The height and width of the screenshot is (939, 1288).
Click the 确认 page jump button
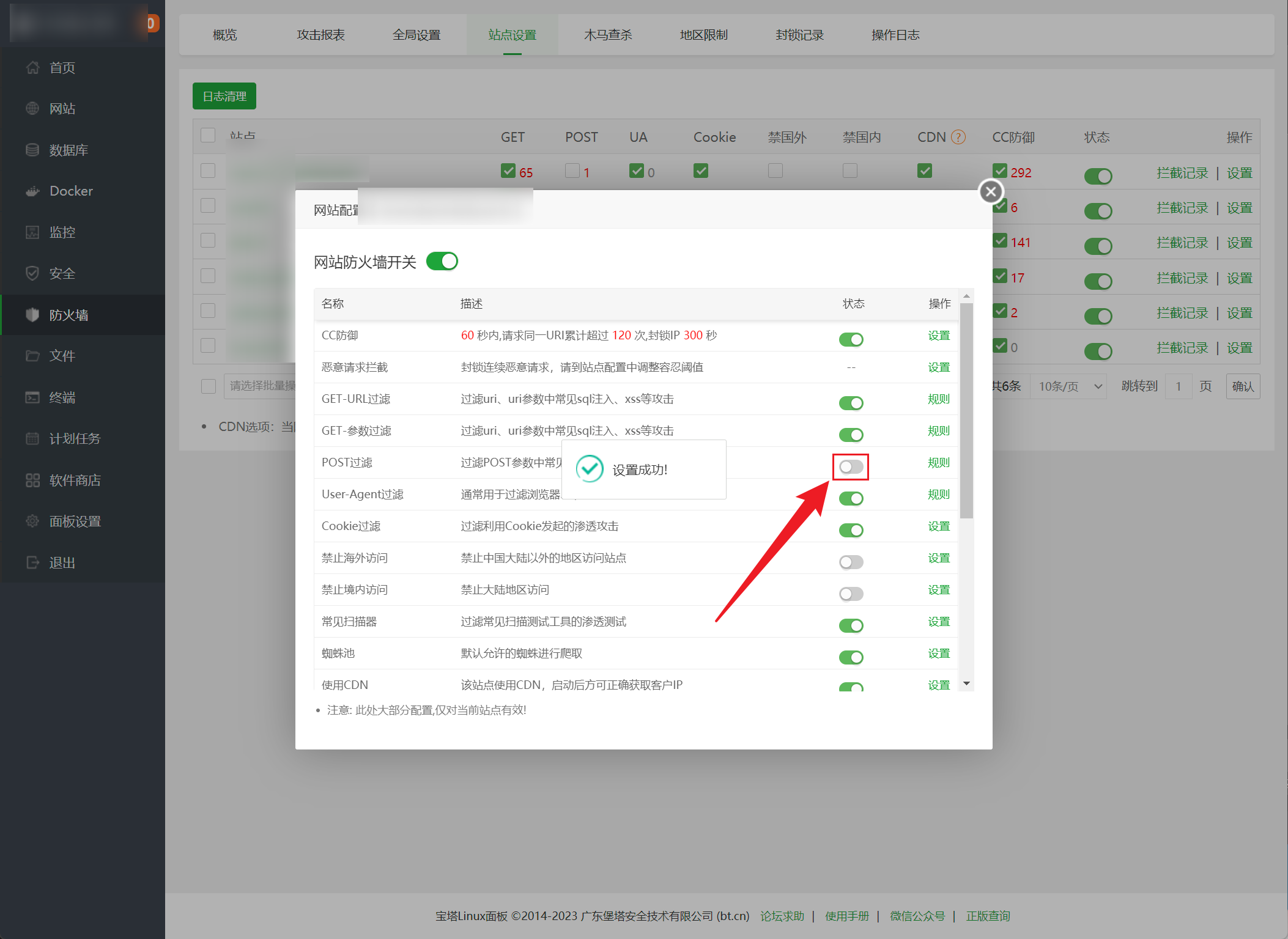point(1243,386)
